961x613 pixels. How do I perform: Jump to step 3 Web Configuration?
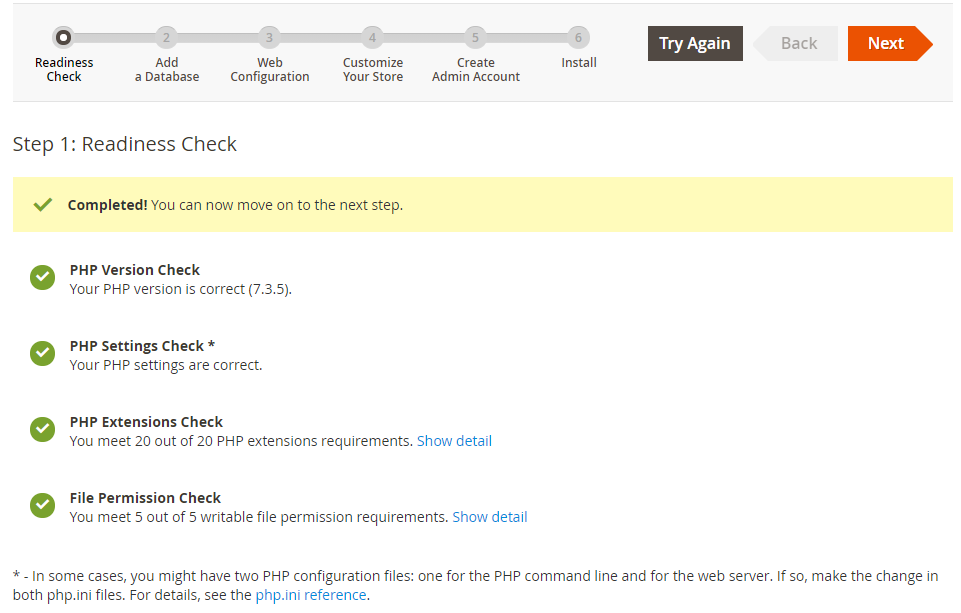[x=269, y=38]
